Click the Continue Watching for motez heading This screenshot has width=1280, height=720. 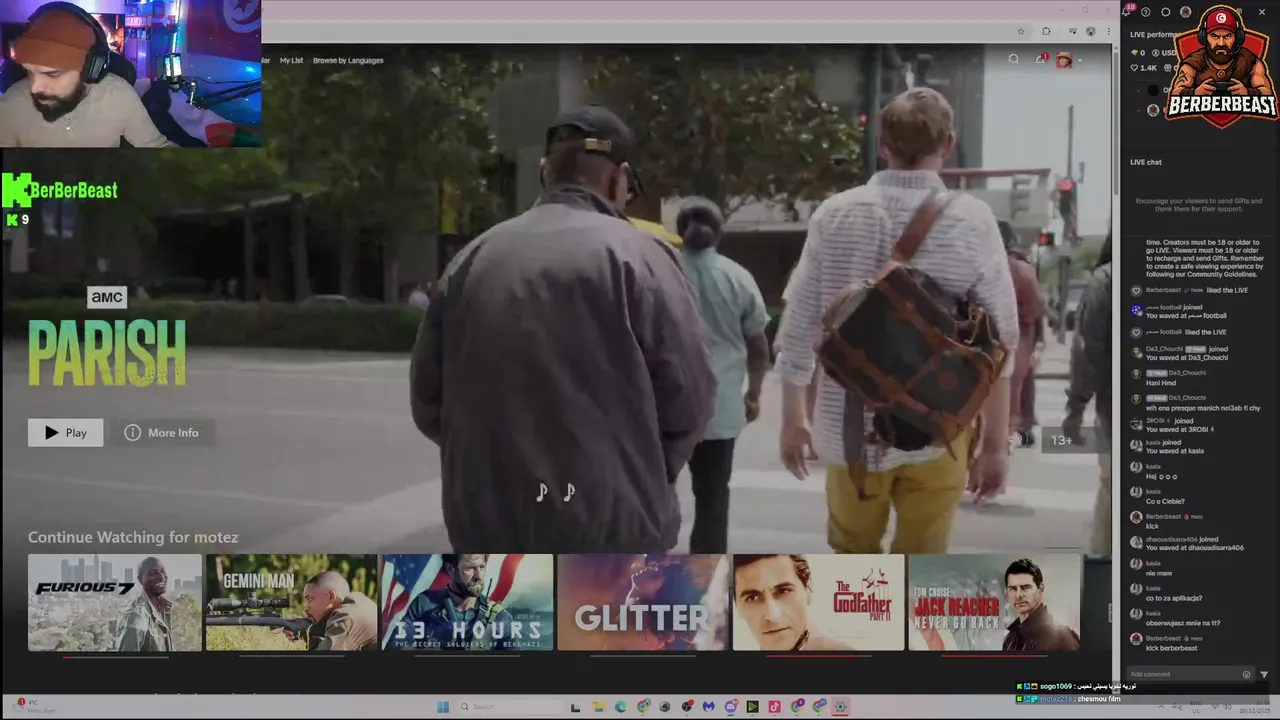(133, 537)
